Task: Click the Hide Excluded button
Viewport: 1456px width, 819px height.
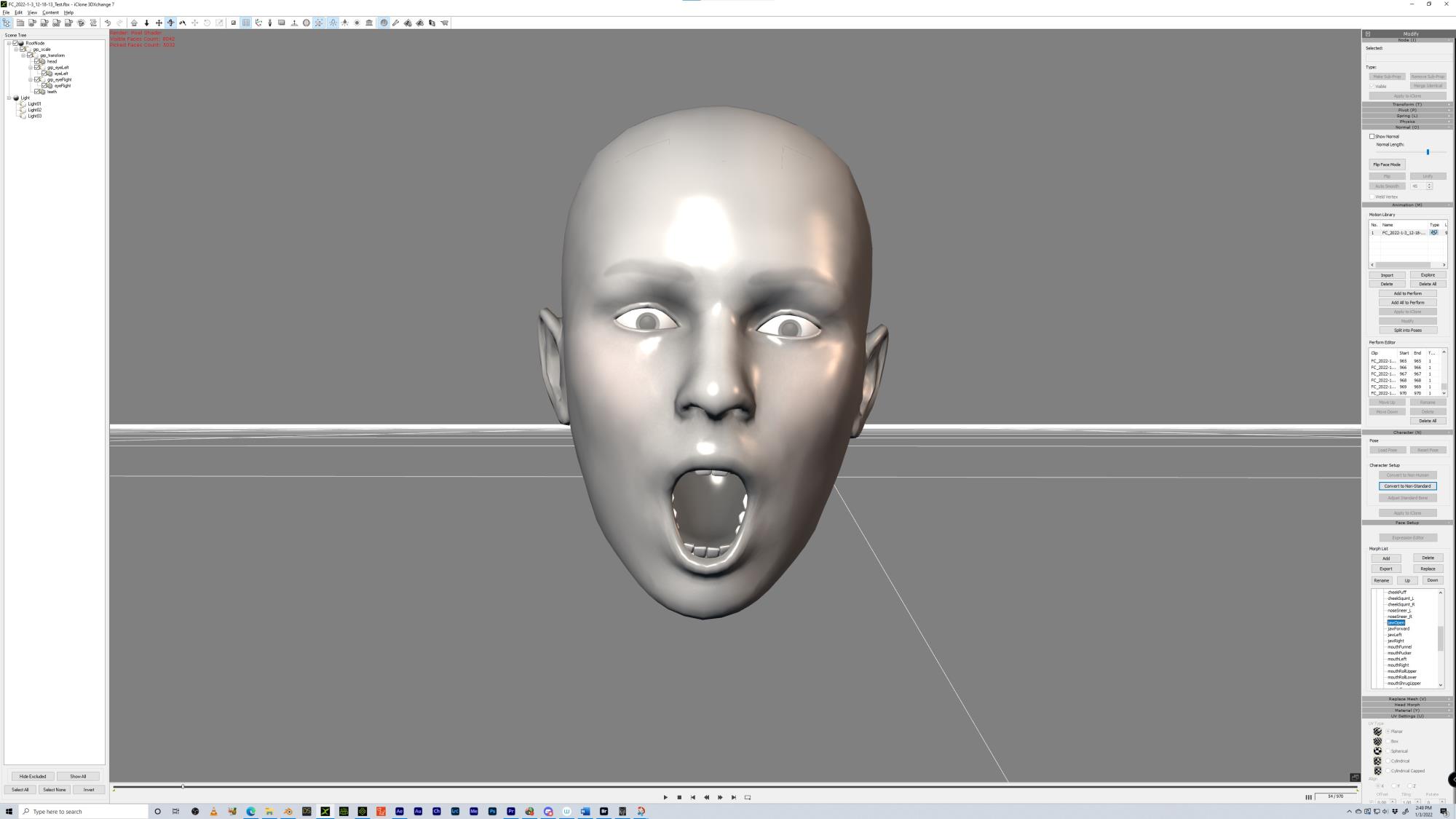Action: coord(33,777)
